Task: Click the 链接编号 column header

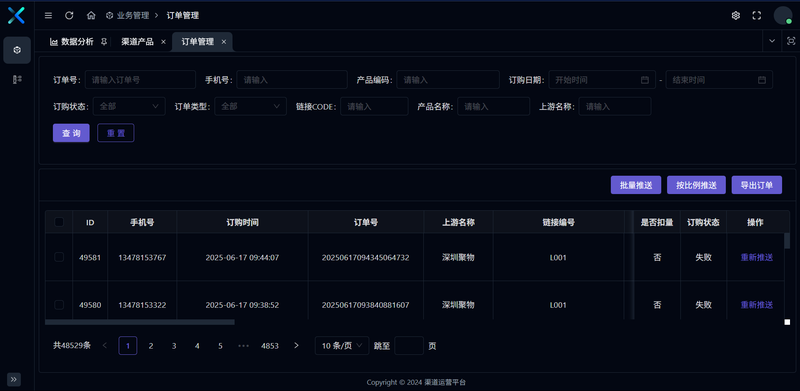Action: 559,222
